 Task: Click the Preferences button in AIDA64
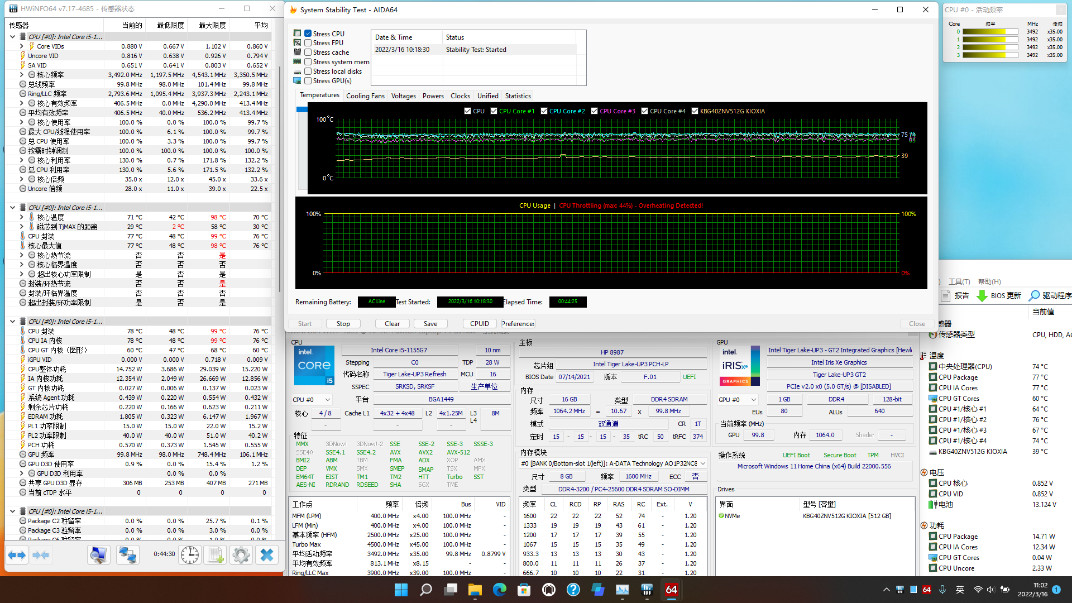(518, 323)
